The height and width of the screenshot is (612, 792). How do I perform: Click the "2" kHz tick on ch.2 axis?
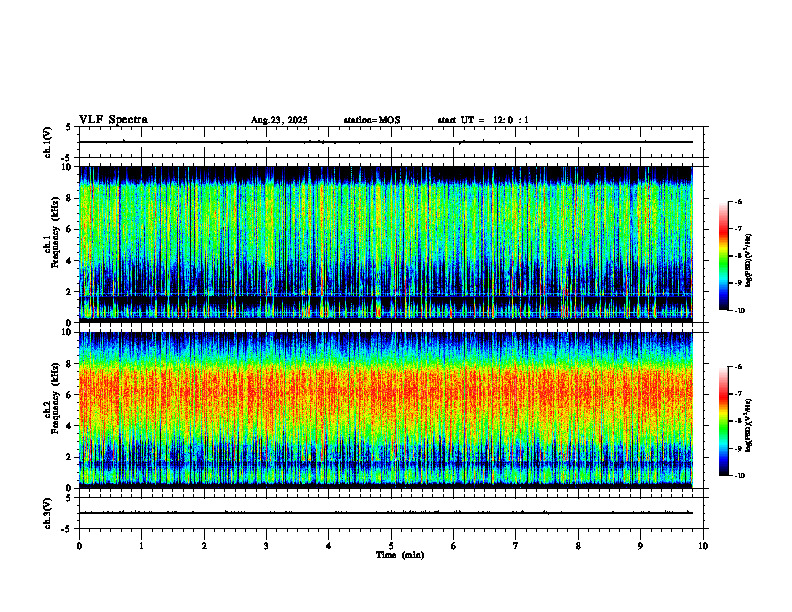[70, 457]
